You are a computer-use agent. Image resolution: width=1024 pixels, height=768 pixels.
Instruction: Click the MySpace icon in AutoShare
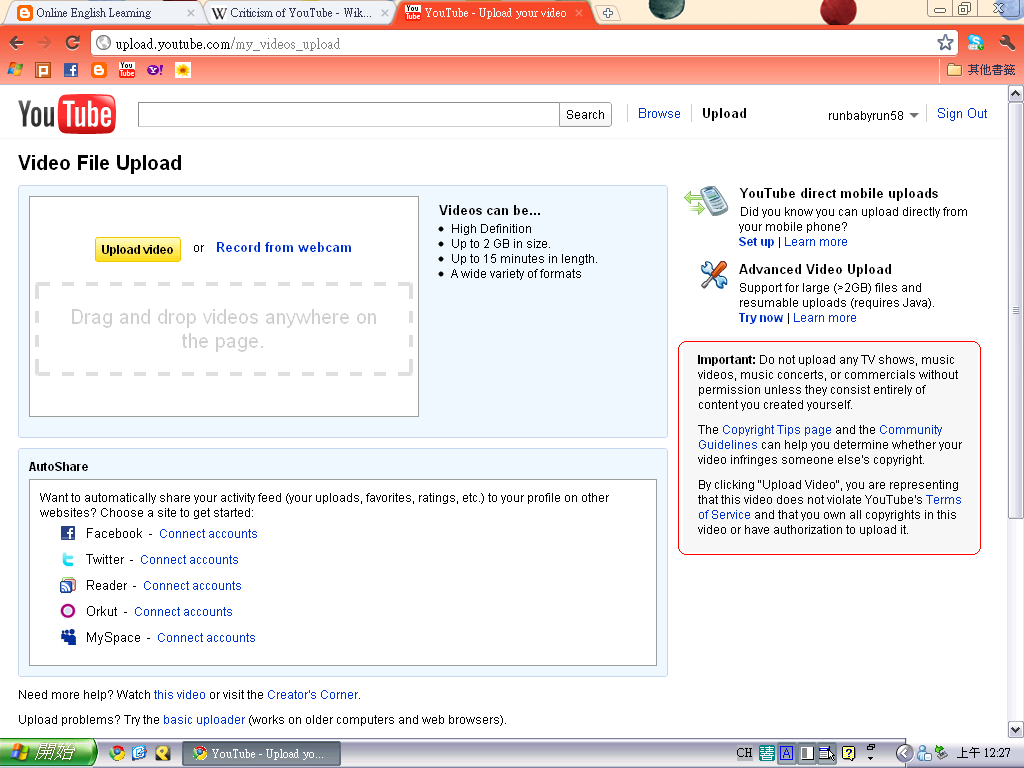(x=68, y=637)
